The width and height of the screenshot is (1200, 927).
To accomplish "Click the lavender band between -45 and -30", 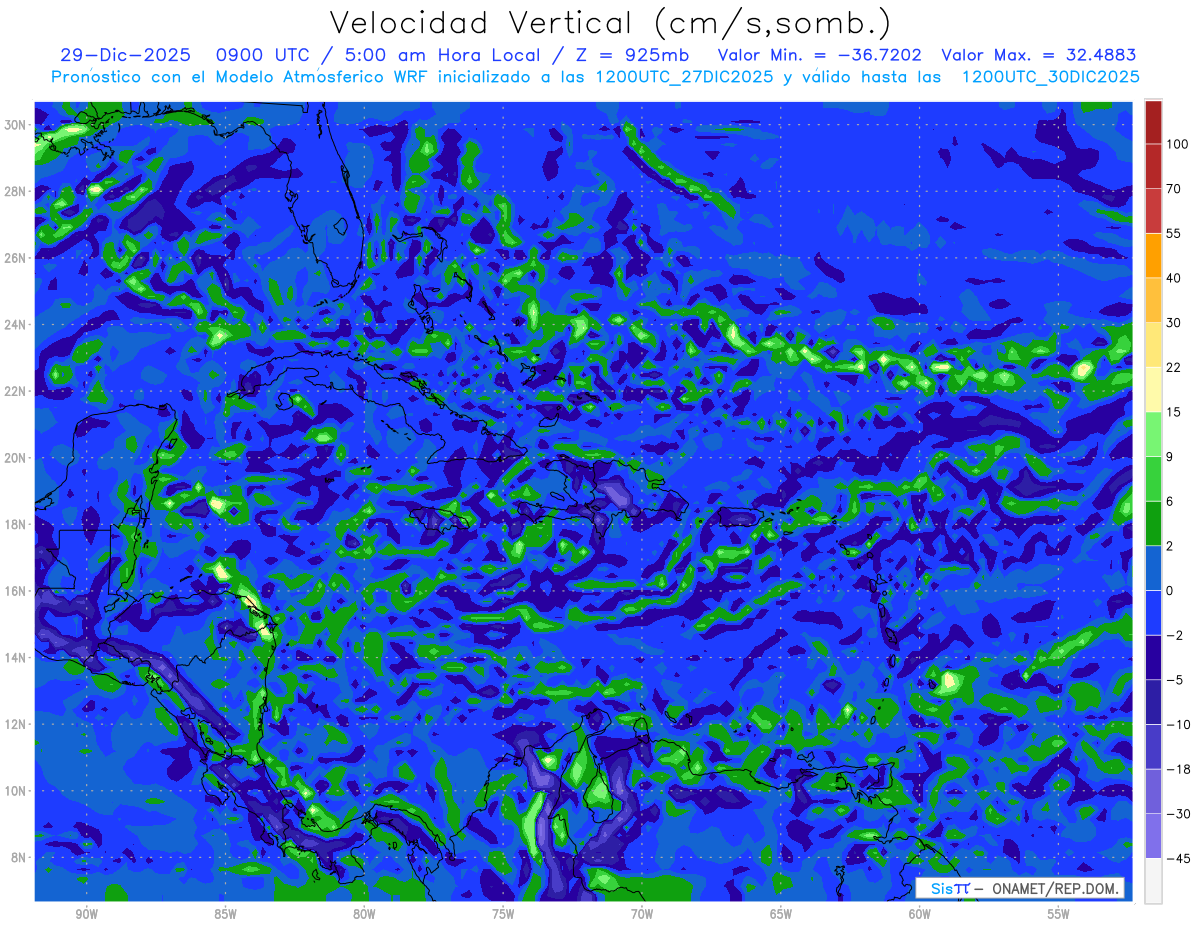I will click(x=1153, y=835).
